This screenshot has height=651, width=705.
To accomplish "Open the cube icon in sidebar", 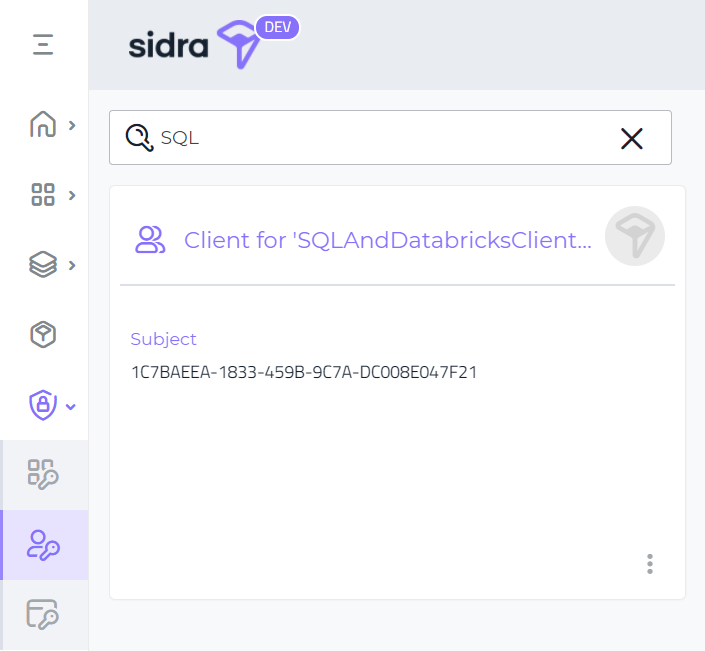I will 43,335.
